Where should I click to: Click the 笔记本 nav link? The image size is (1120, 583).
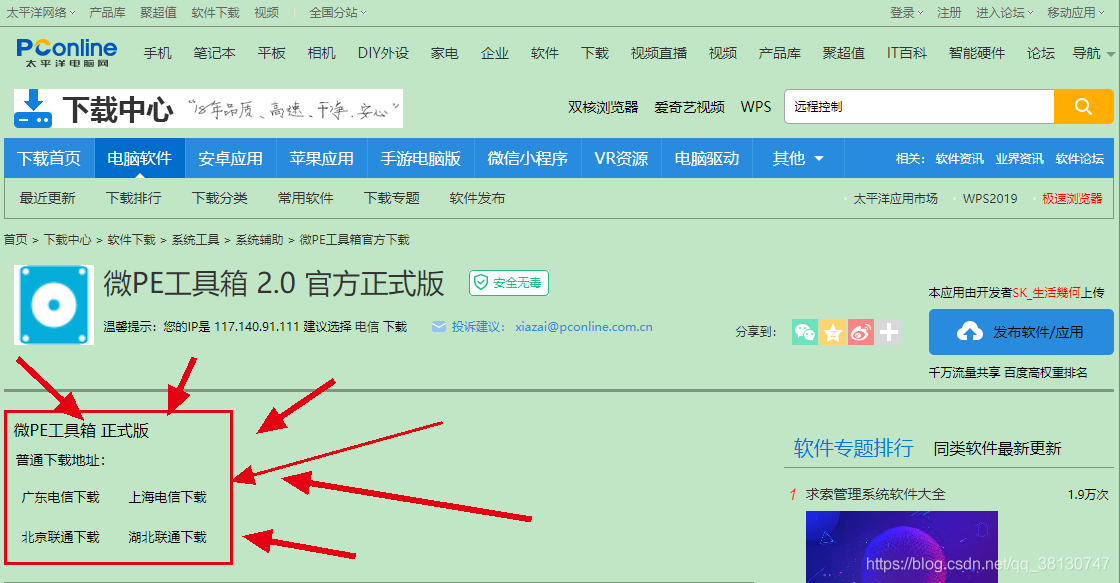214,53
